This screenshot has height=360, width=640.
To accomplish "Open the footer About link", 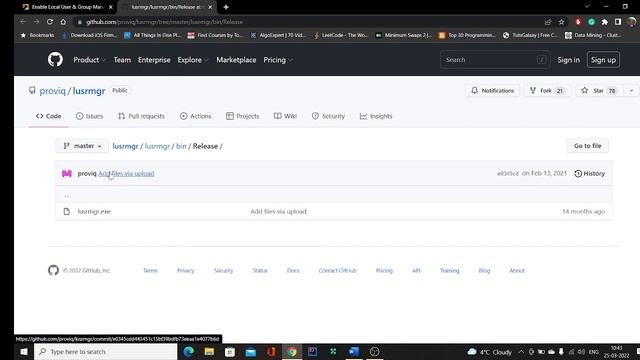I will 517,271.
